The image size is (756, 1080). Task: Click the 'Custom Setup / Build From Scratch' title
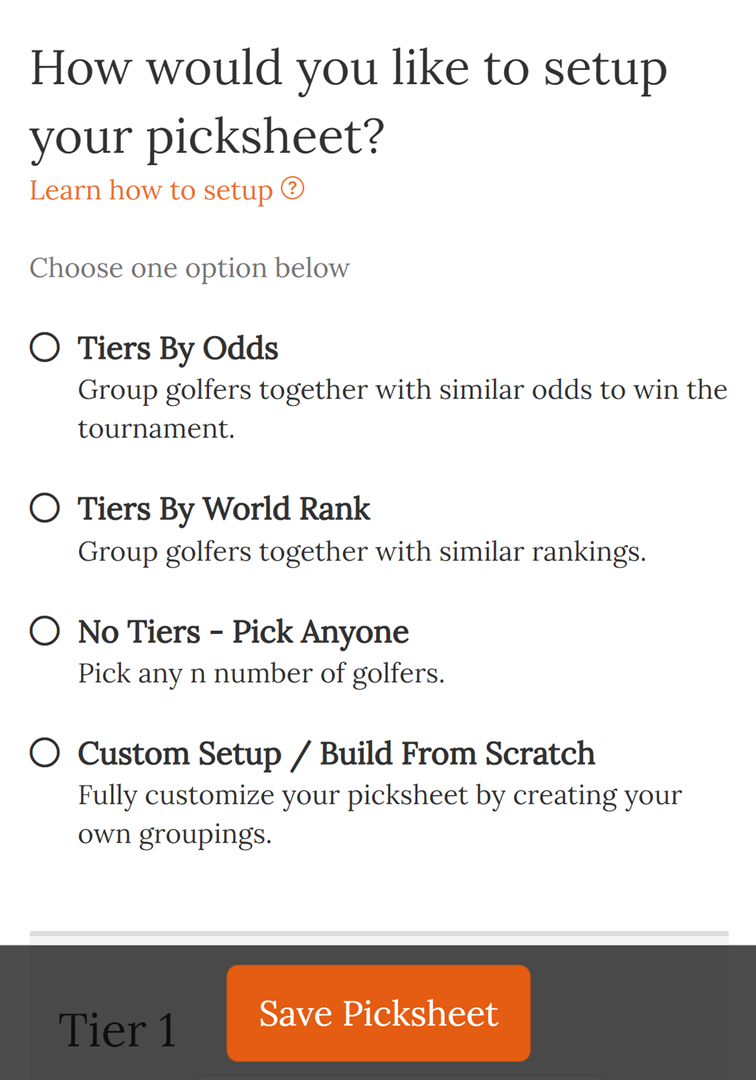click(336, 754)
